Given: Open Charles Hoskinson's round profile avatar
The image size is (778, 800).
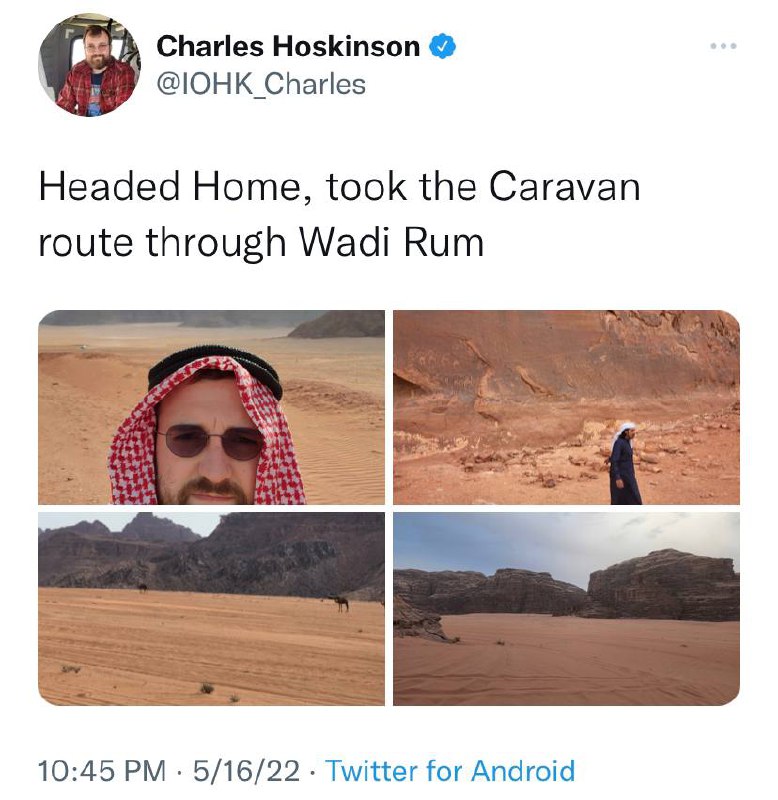Looking at the screenshot, I should [90, 65].
